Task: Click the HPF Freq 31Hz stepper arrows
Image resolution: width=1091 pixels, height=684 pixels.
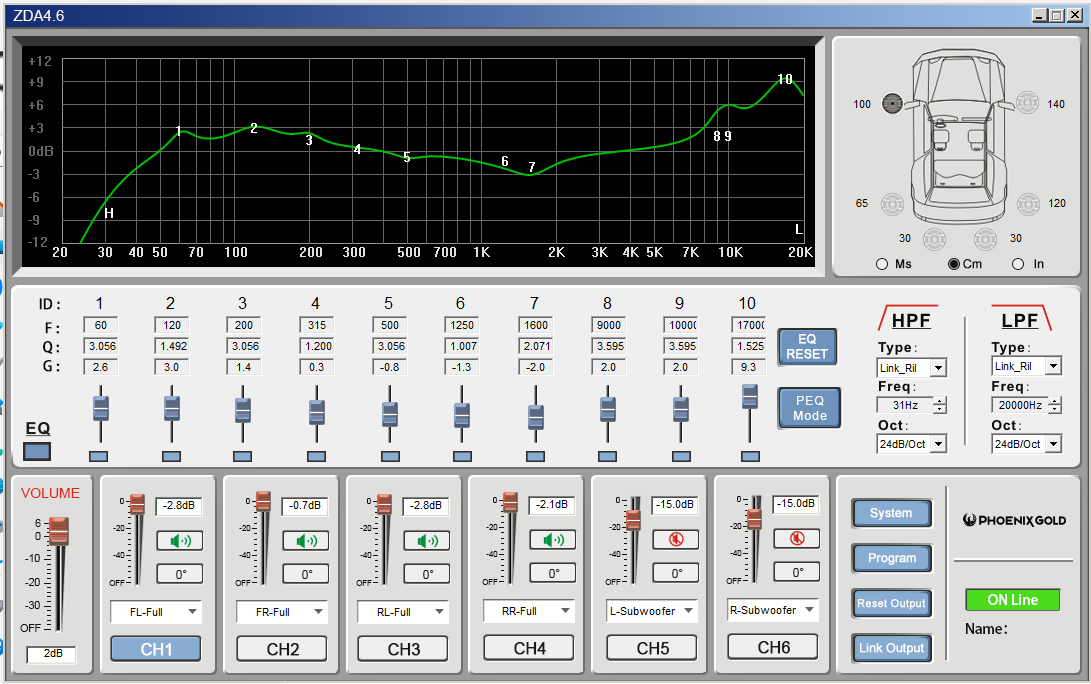Action: [x=940, y=405]
